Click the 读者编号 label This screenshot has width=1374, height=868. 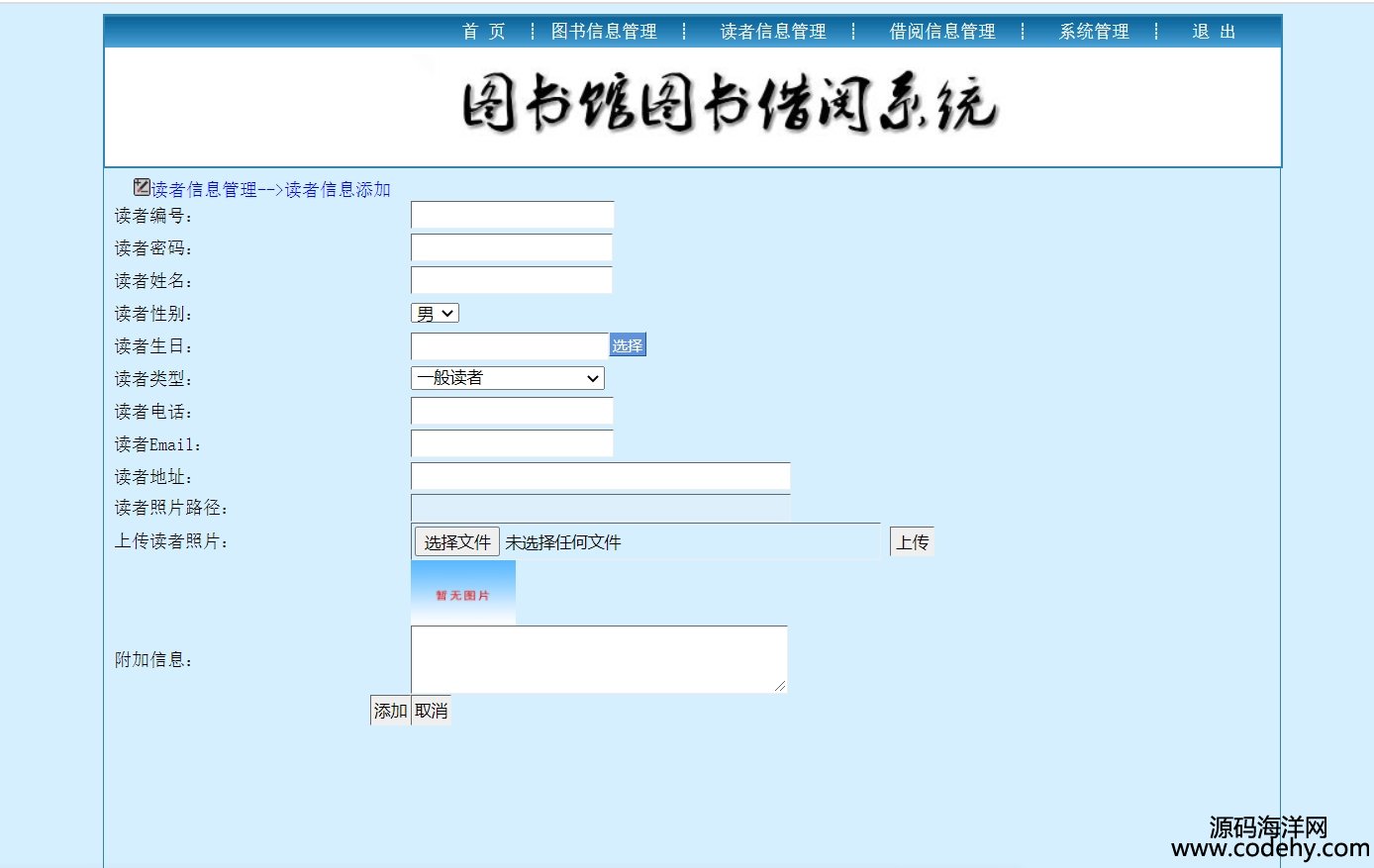[153, 216]
